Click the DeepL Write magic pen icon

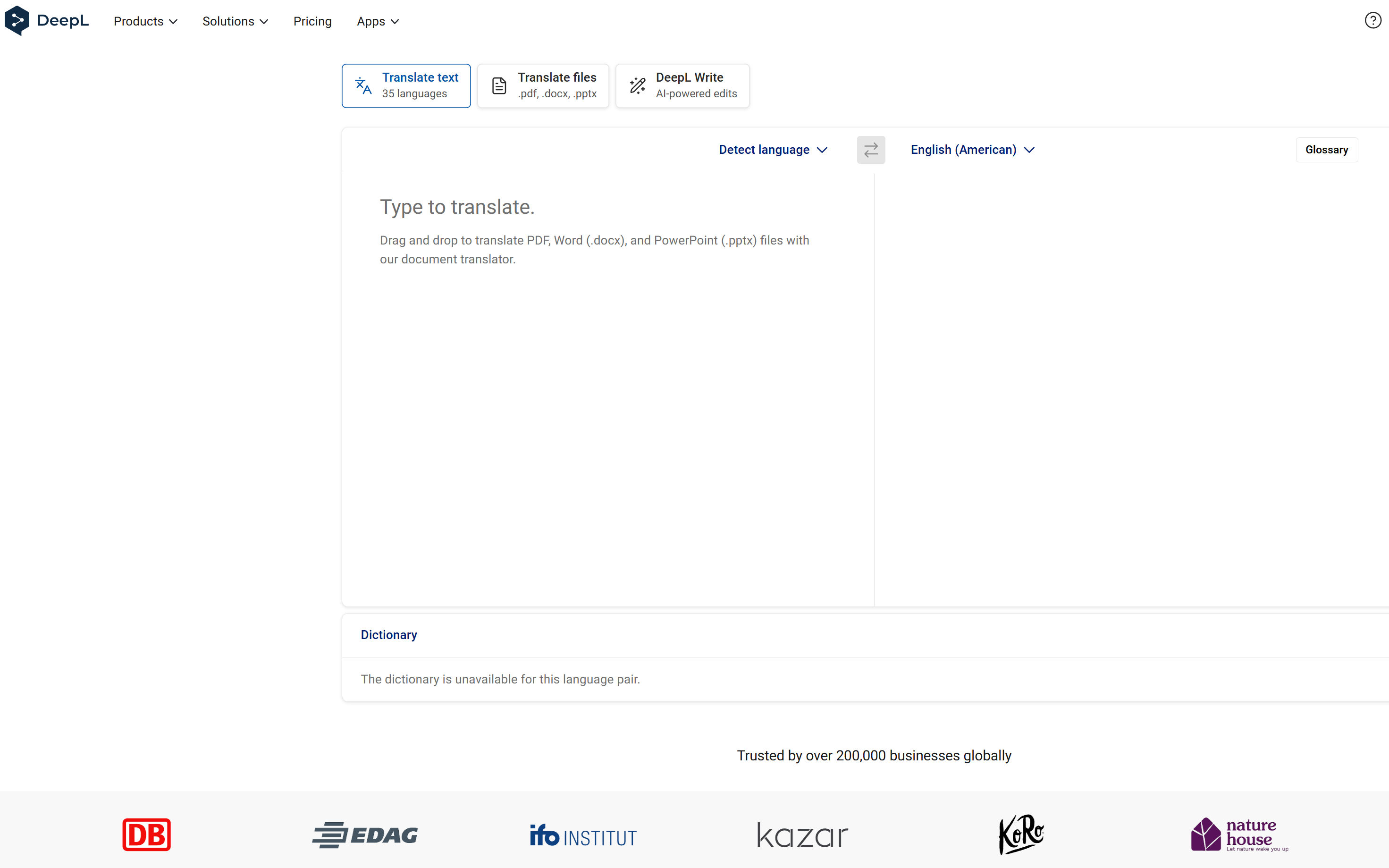pos(637,86)
